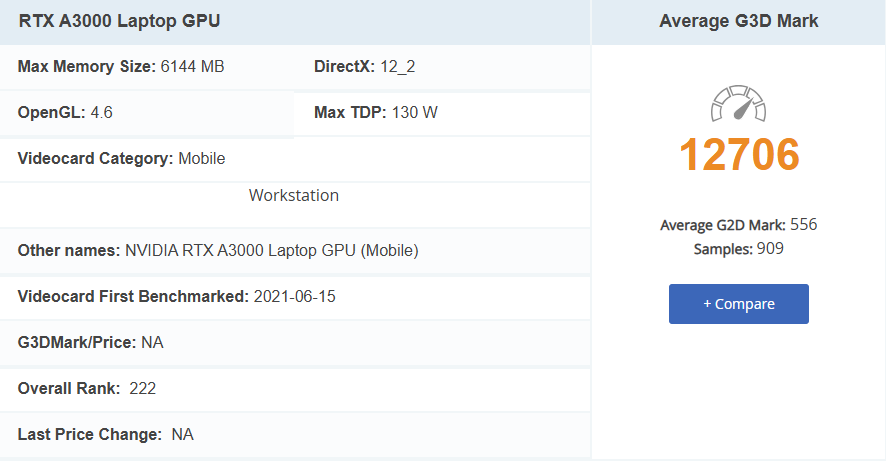Click the Workstation category text
The height and width of the screenshot is (461, 886).
point(294,195)
